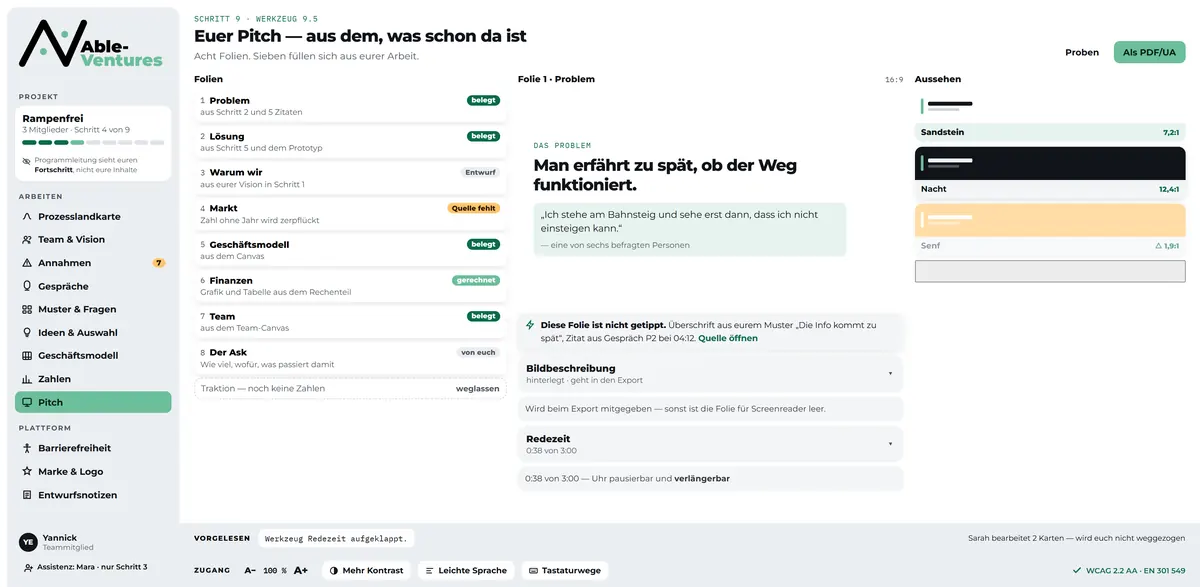Click the slide quote box about Bahnsteig

click(690, 229)
